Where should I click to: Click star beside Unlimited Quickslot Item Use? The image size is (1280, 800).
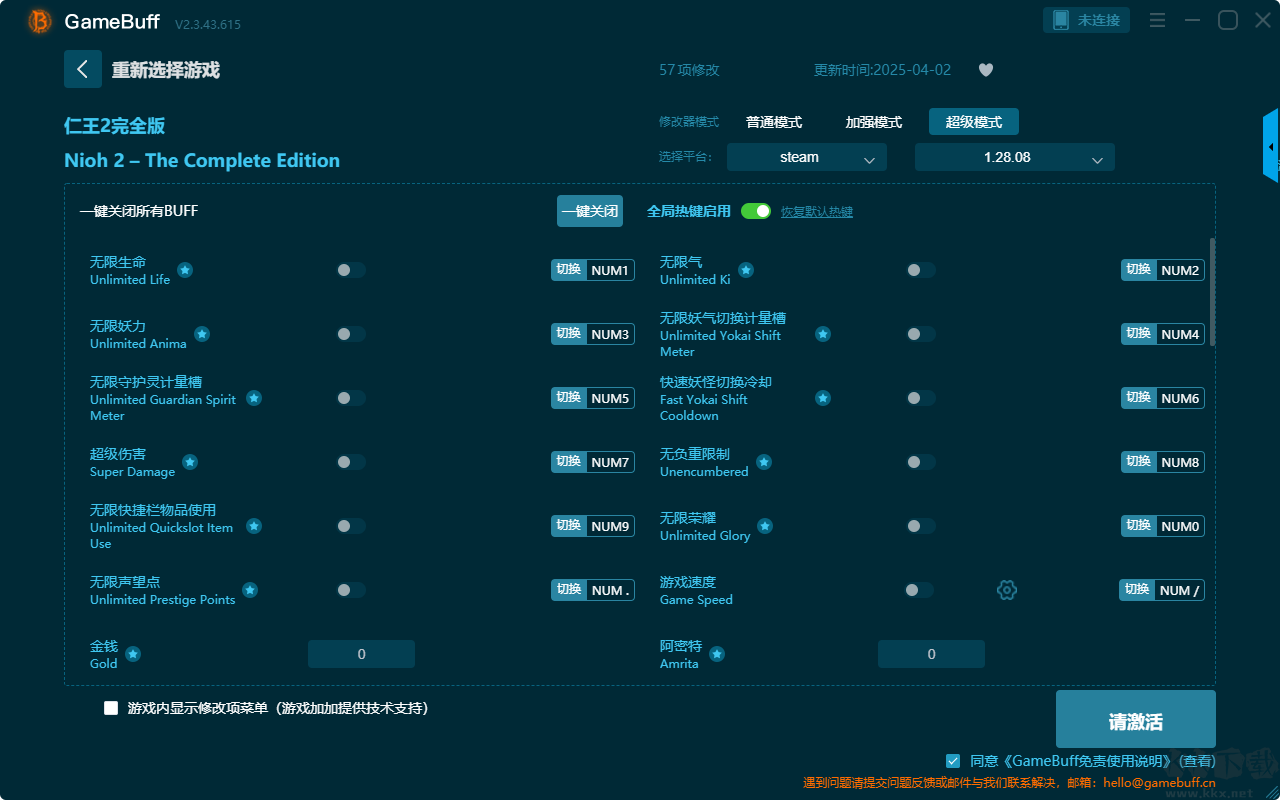[x=254, y=526]
